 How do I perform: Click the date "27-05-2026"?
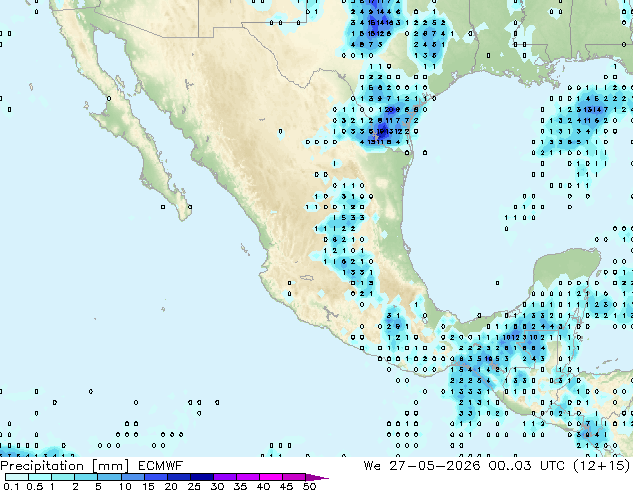435,466
